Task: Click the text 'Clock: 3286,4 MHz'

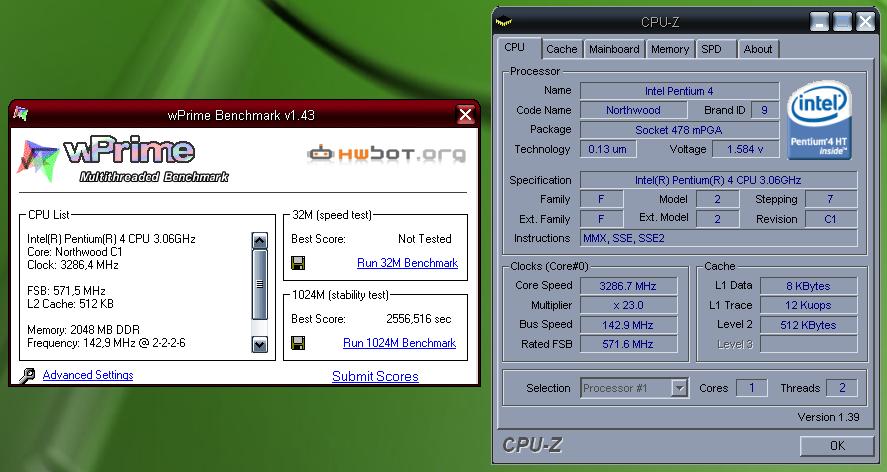Action: pos(72,265)
